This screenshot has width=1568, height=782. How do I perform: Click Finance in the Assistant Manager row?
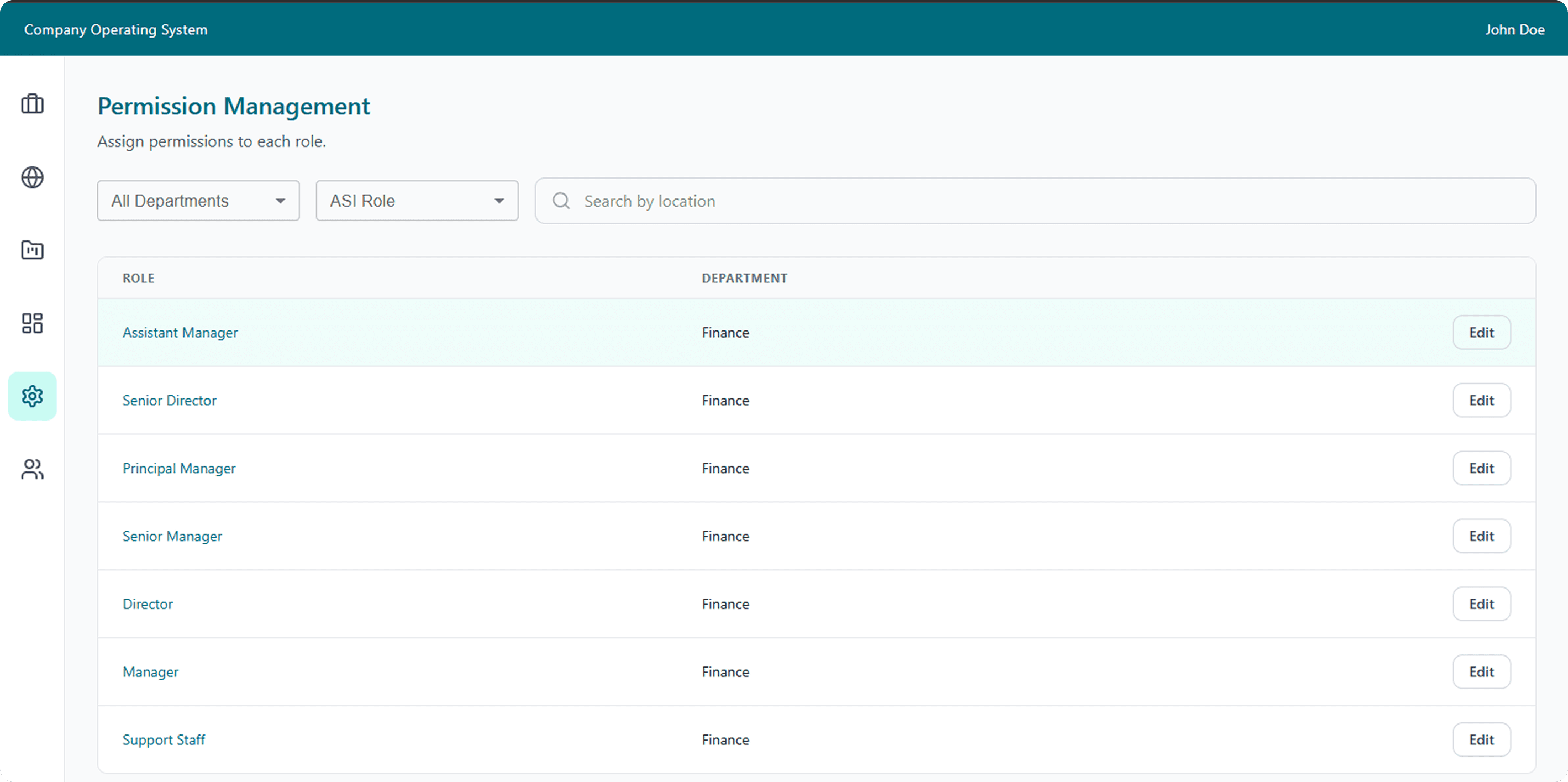point(725,333)
